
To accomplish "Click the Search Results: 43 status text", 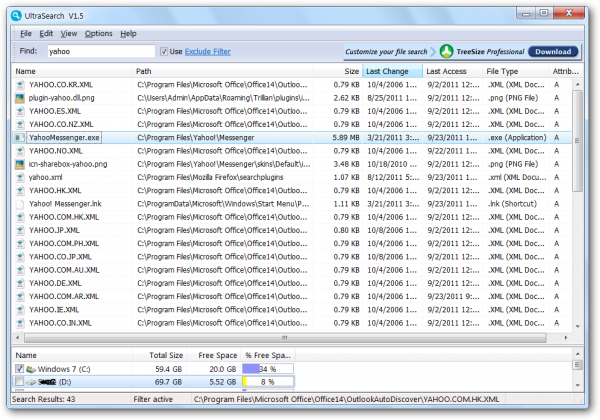I will point(44,399).
